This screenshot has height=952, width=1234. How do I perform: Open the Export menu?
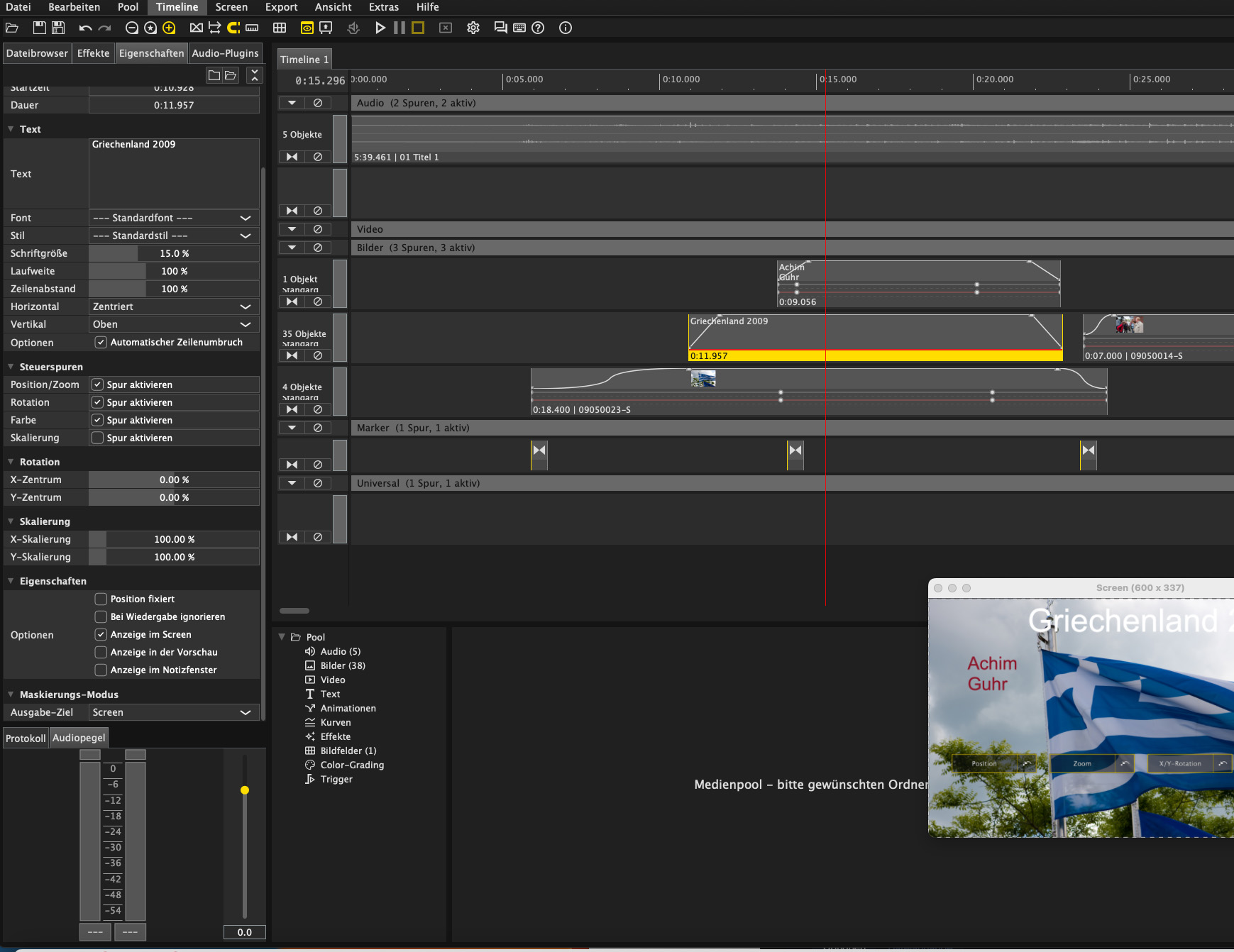tap(281, 7)
